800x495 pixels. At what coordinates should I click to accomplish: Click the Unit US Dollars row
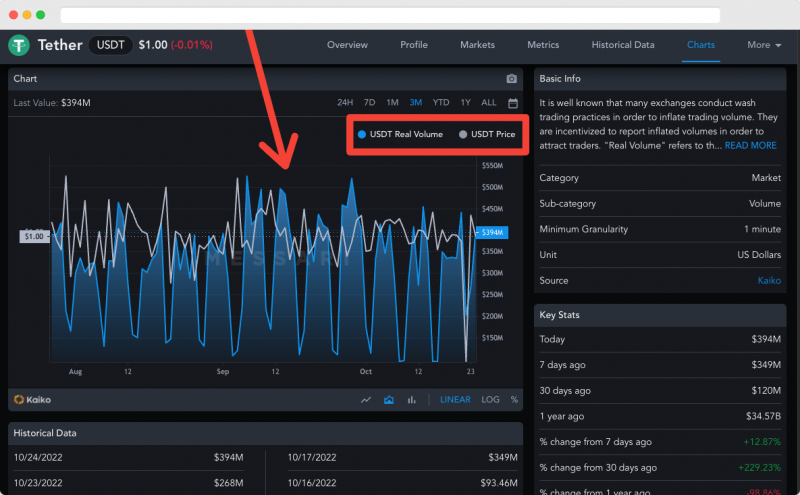pos(660,255)
